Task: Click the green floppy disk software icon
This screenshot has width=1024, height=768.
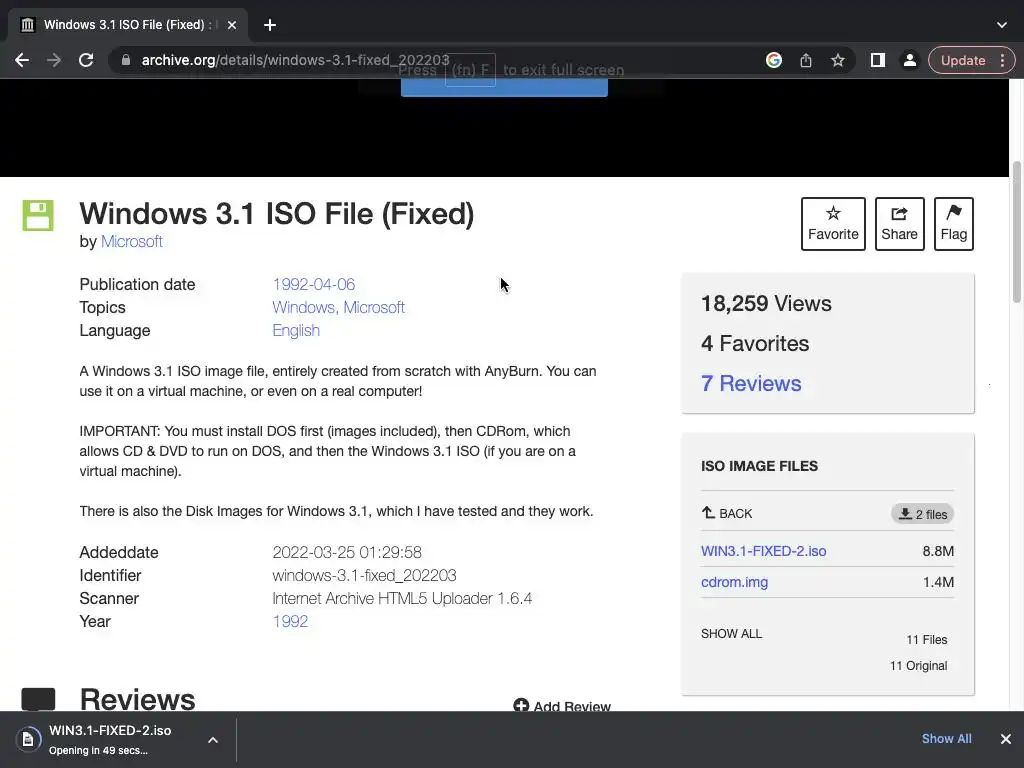Action: coord(38,216)
